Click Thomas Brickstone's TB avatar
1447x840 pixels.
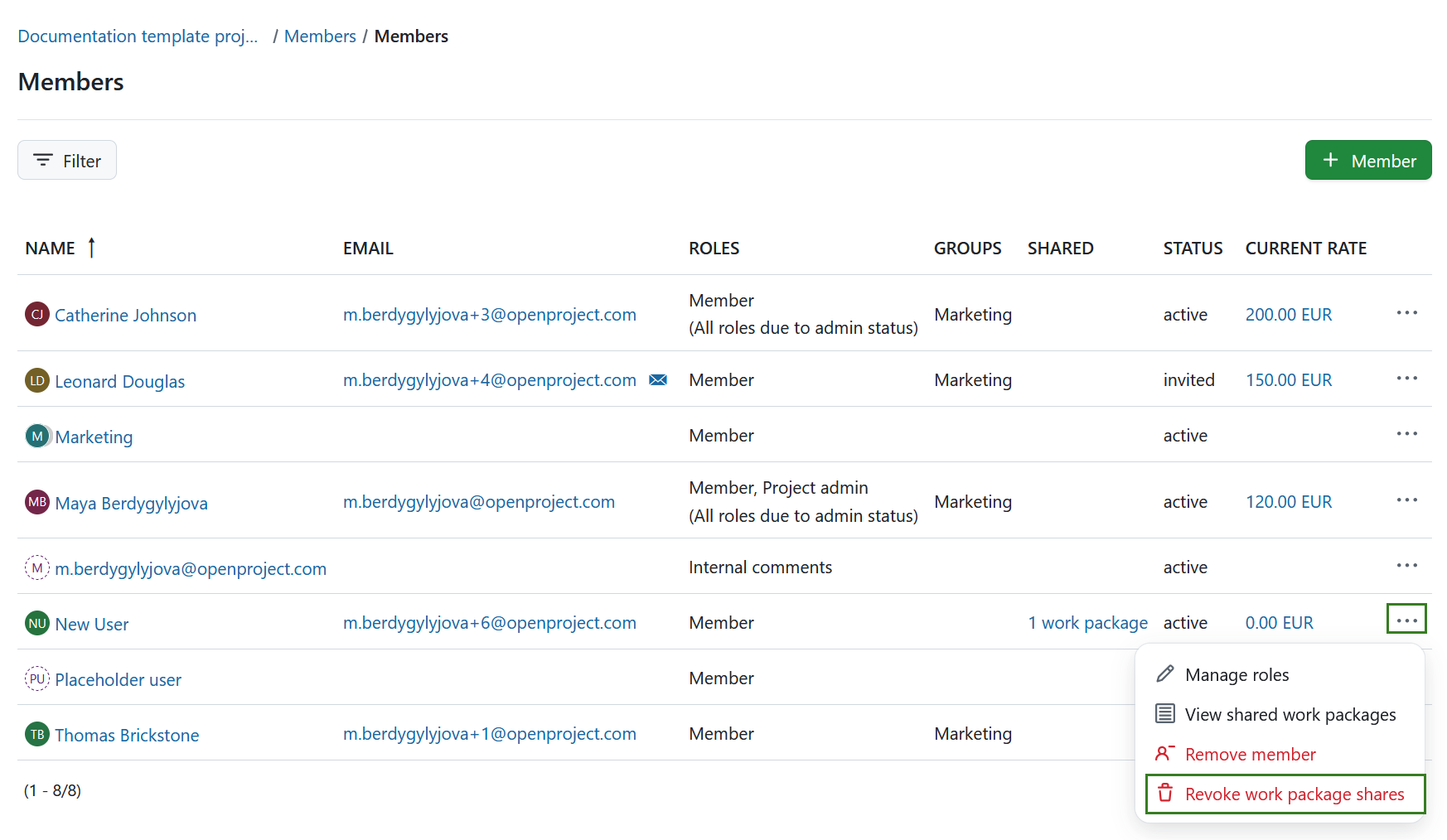tap(37, 734)
